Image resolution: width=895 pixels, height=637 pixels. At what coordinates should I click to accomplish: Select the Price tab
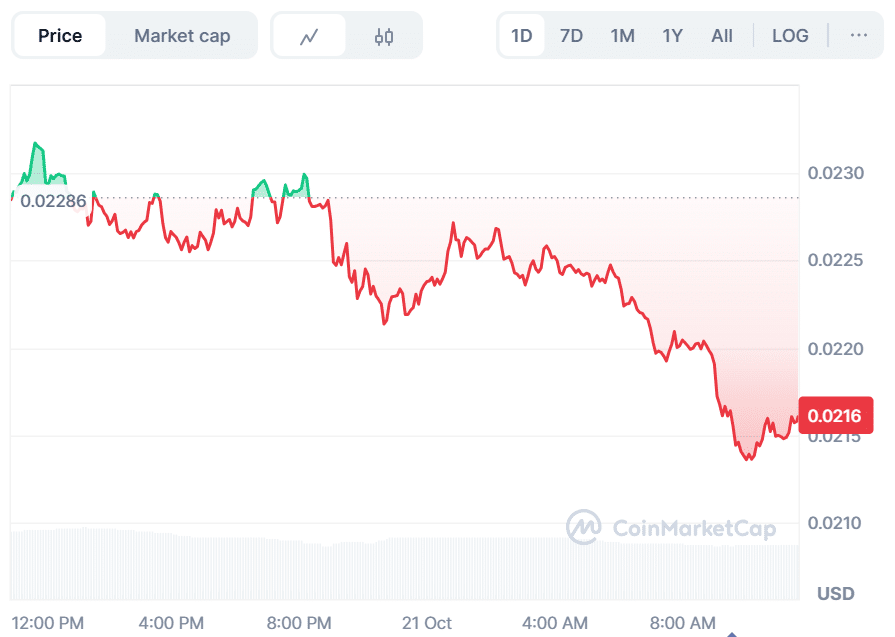[x=60, y=36]
